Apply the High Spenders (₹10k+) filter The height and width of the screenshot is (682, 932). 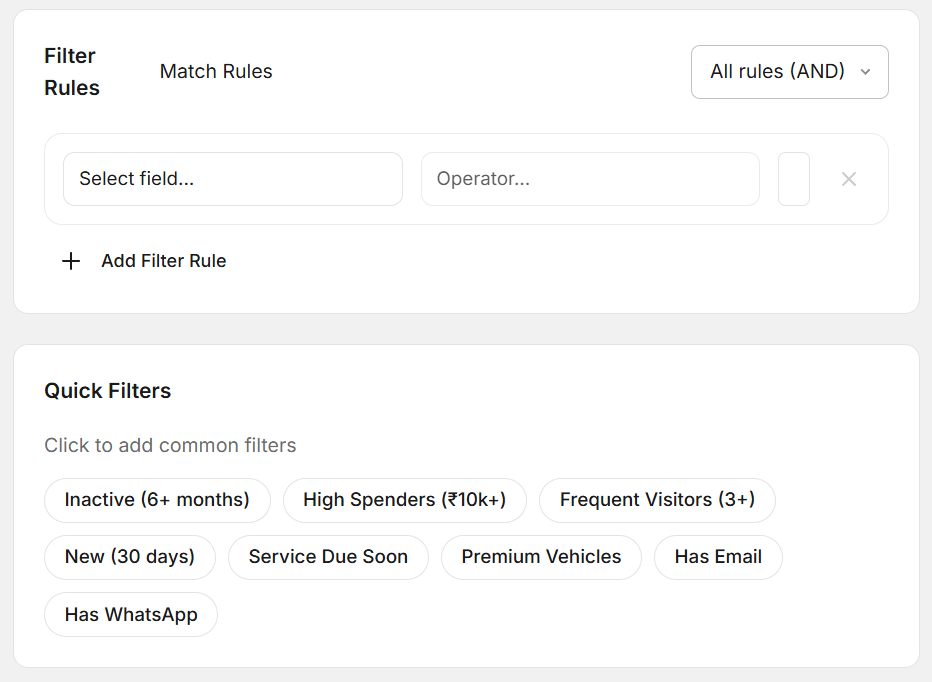tap(404, 500)
